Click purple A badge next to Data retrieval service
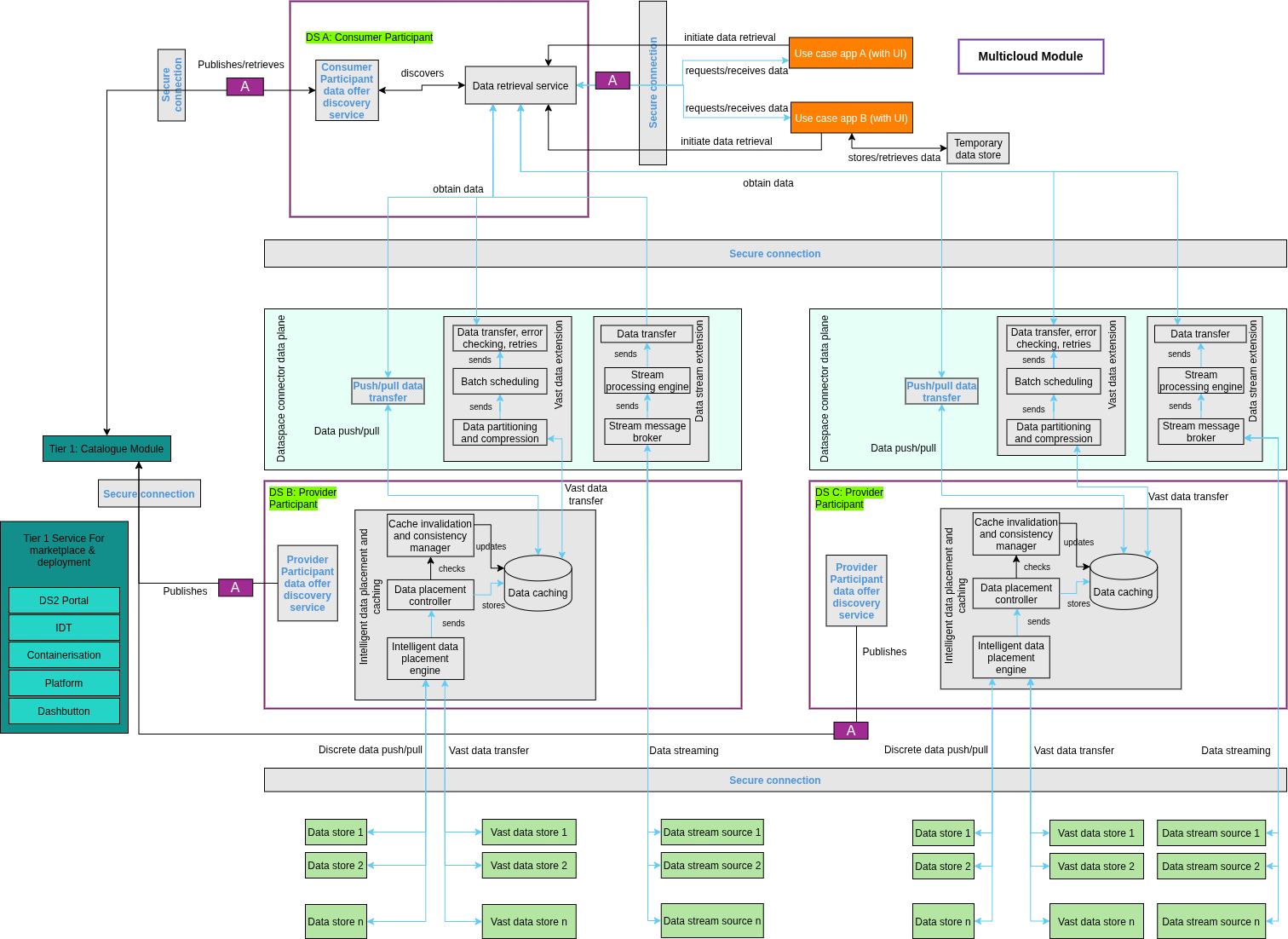This screenshot has height=939, width=1288. tap(612, 81)
